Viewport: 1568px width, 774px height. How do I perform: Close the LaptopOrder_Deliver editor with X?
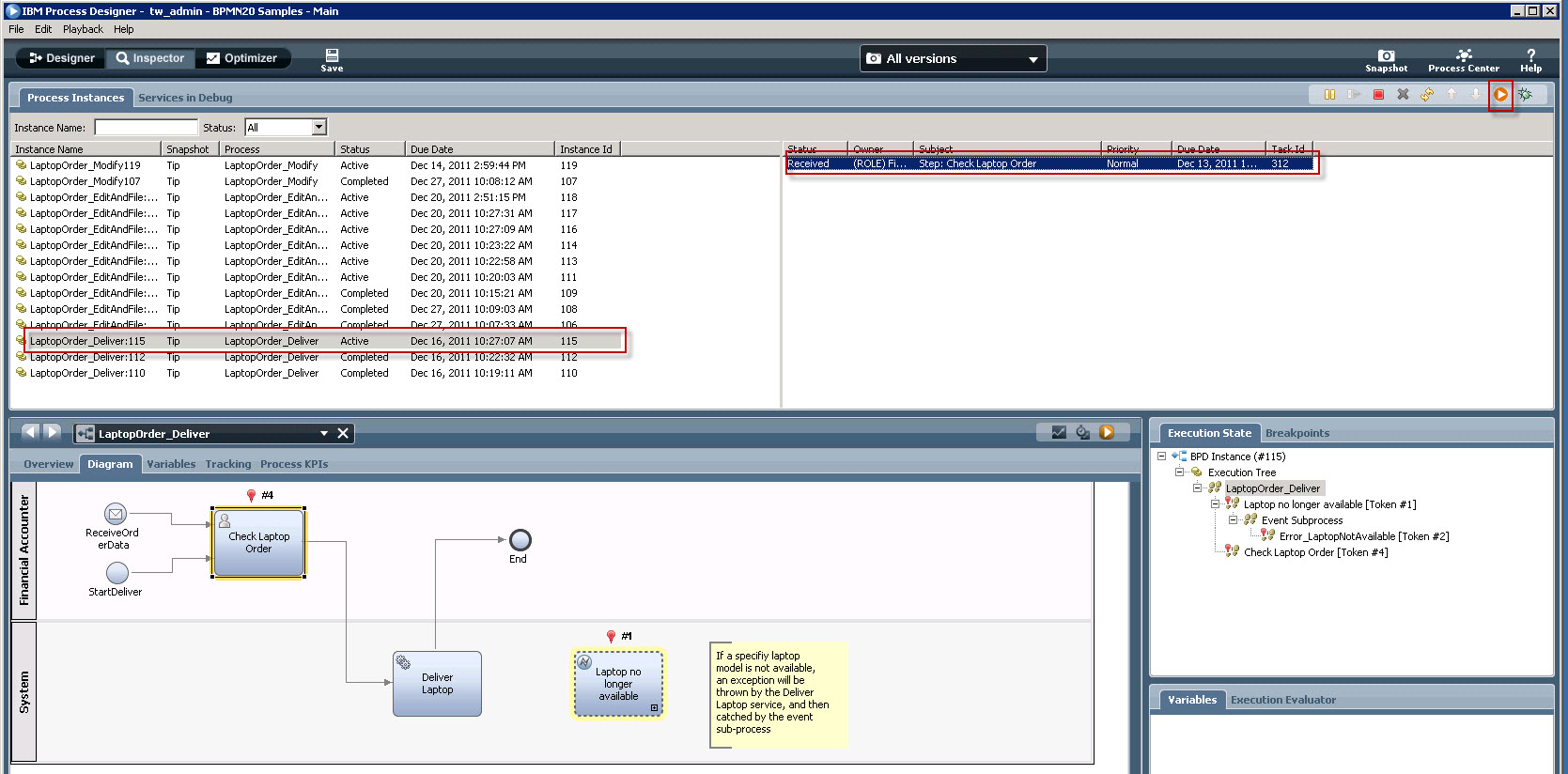(343, 433)
